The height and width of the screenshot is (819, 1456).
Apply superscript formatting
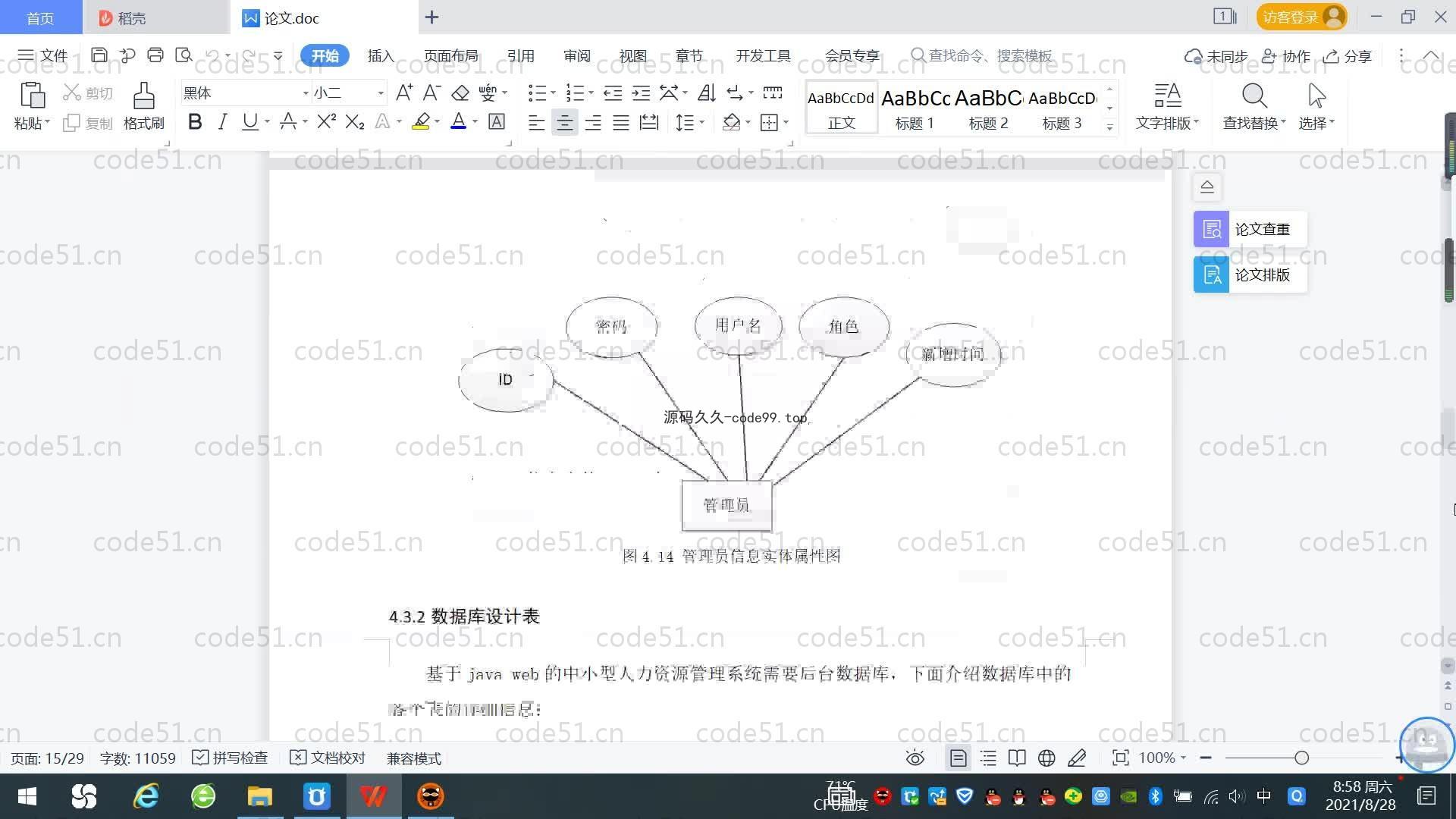(326, 122)
